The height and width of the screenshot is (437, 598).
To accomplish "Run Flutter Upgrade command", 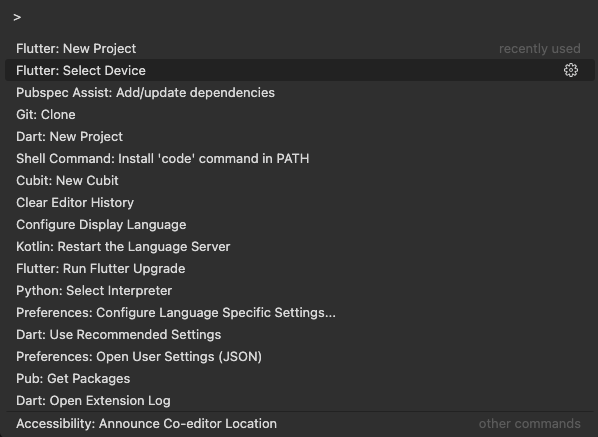I will coord(300,268).
